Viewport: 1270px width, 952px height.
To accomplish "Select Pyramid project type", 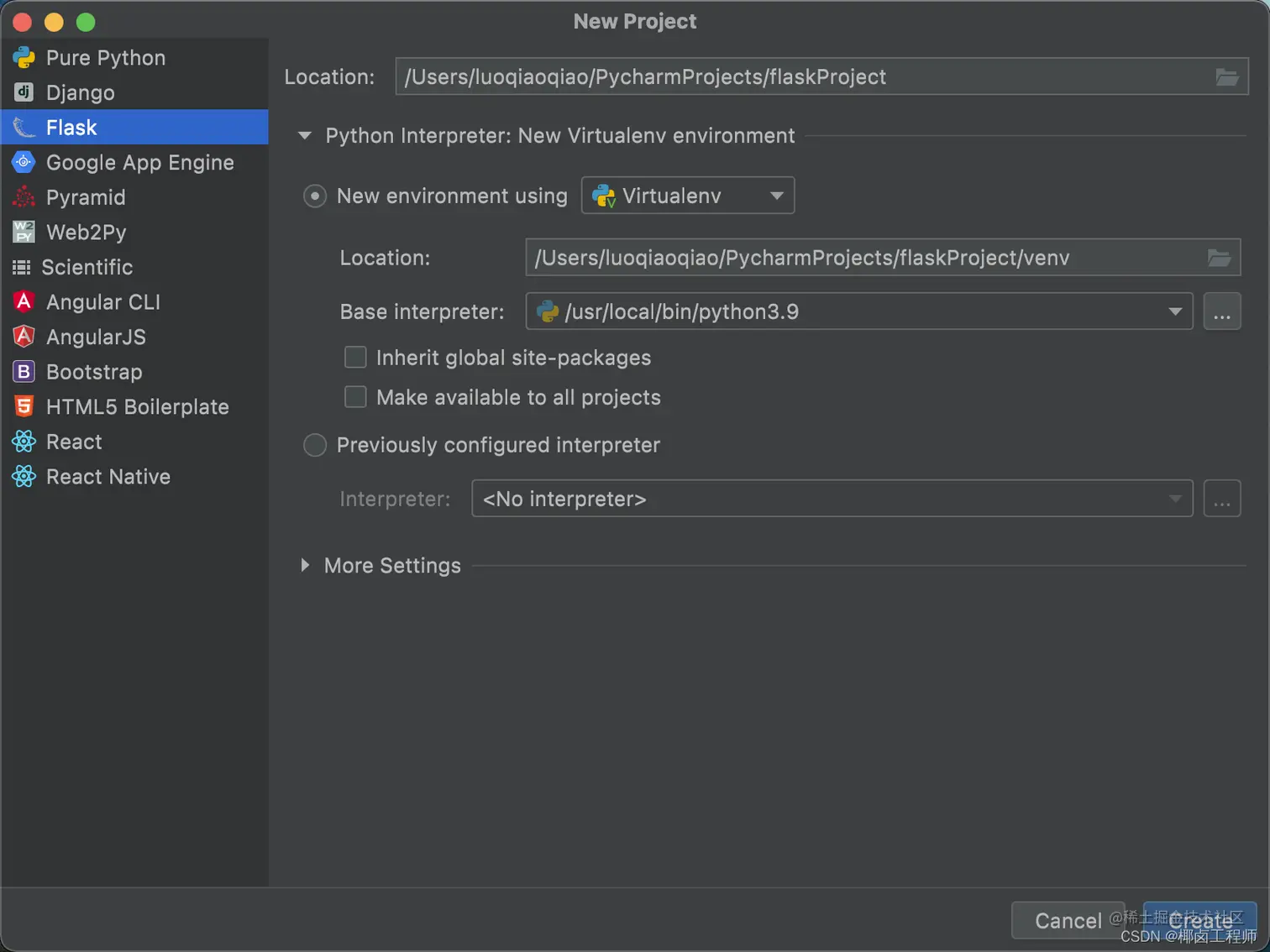I will tap(134, 197).
